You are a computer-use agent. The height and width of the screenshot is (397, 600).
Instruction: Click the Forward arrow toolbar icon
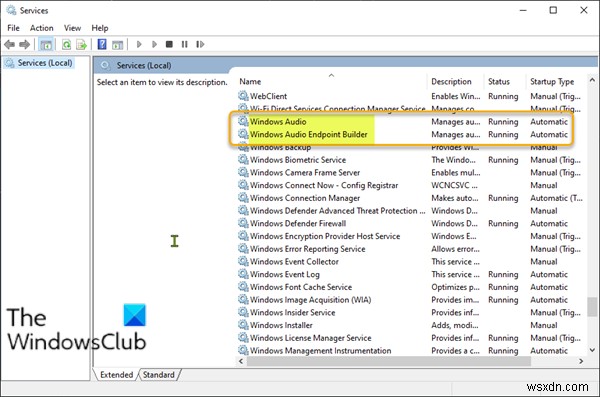coord(24,44)
